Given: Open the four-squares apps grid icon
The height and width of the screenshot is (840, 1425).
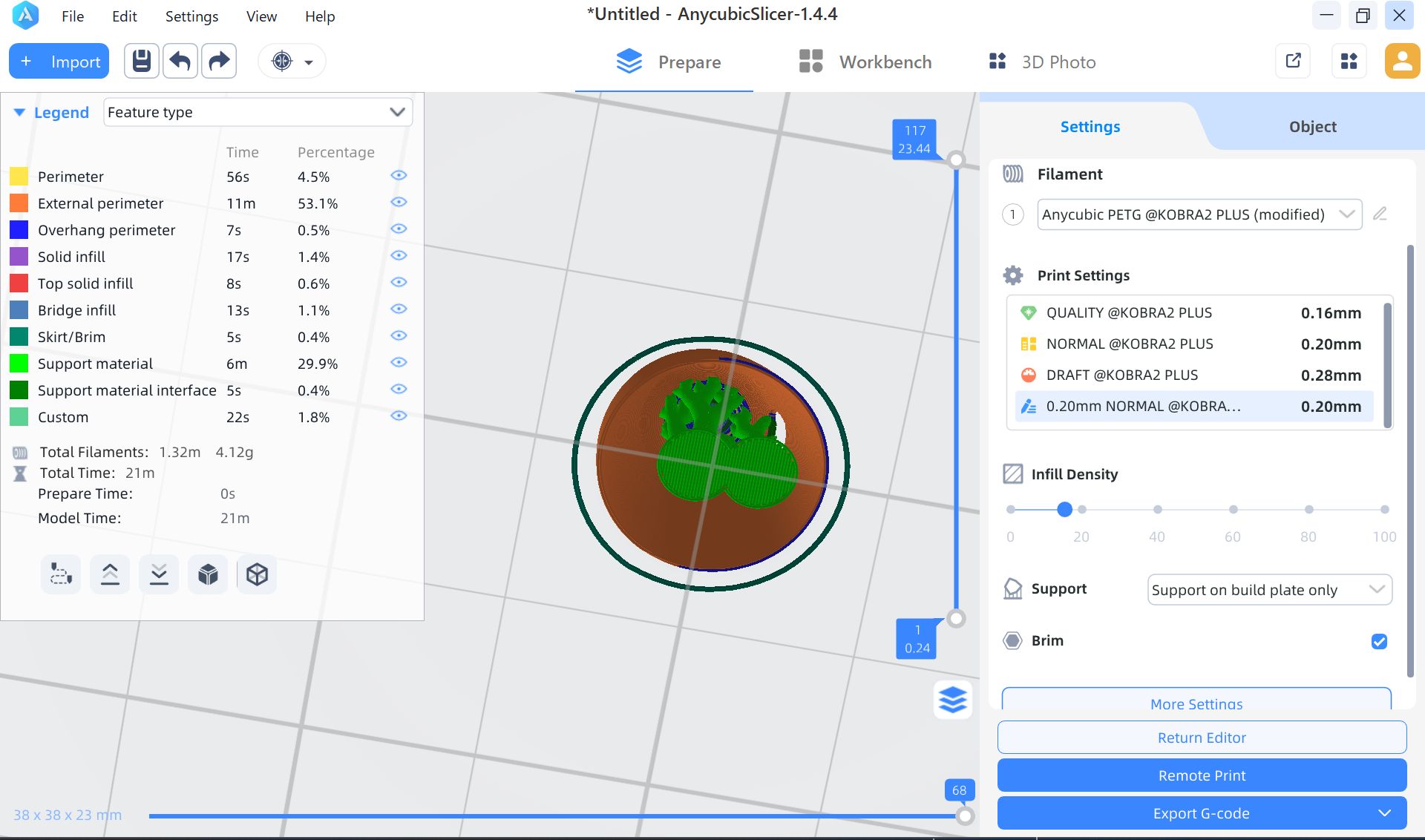Looking at the screenshot, I should tap(1349, 61).
